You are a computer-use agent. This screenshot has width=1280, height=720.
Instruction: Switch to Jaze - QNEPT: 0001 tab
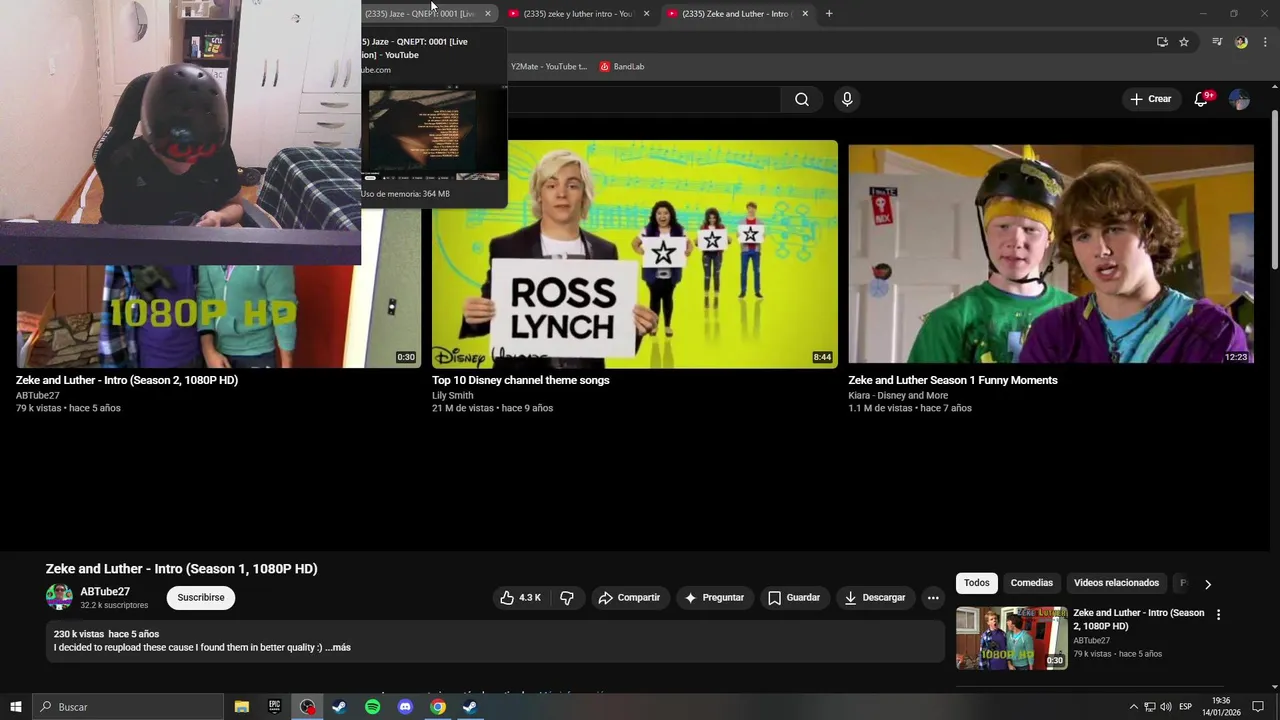pos(420,14)
